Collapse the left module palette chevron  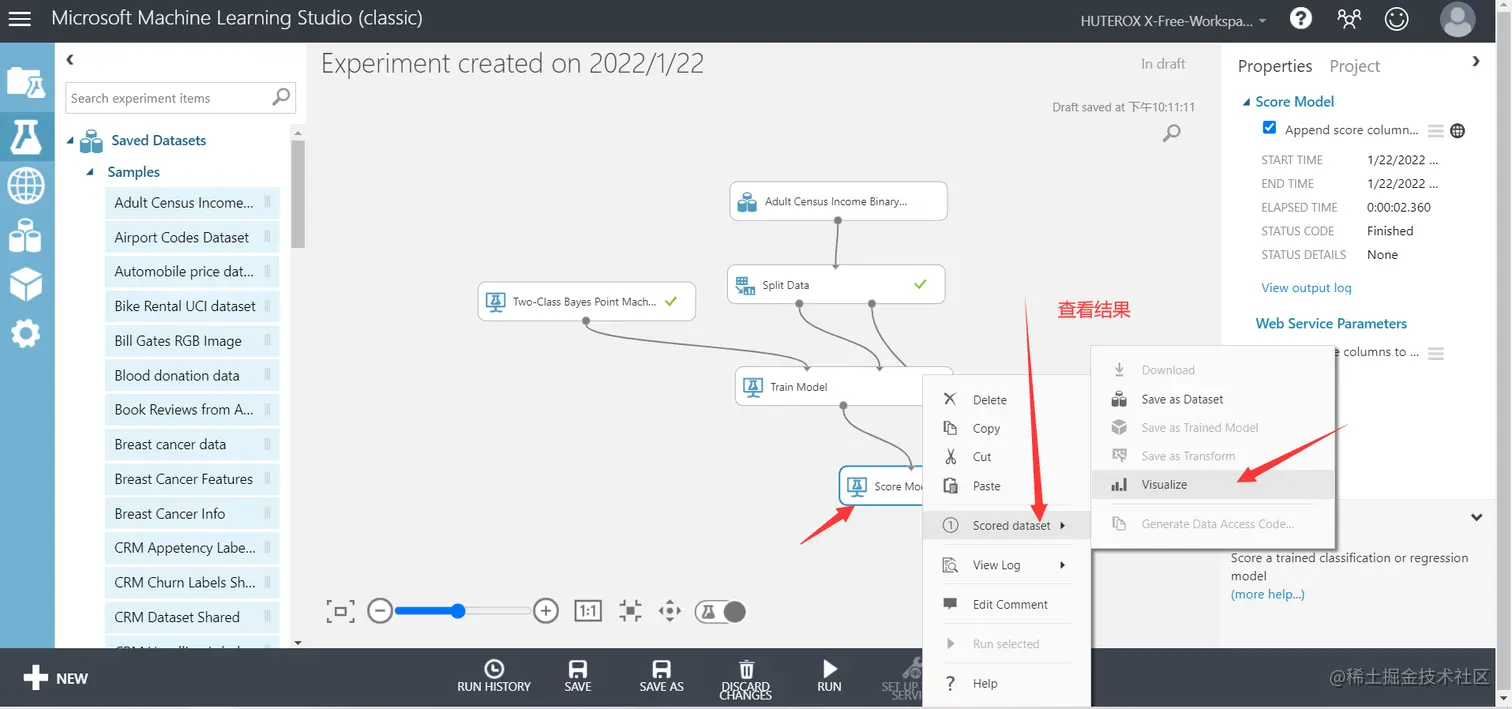pos(70,60)
